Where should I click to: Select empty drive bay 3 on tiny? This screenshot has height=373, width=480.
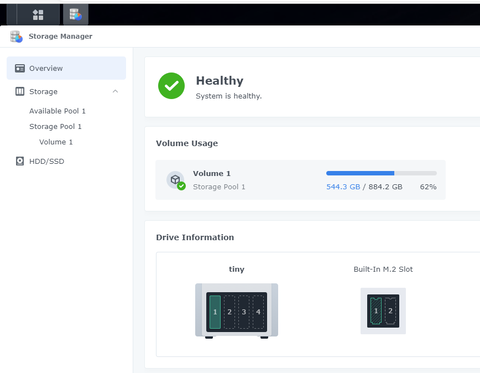(x=244, y=312)
